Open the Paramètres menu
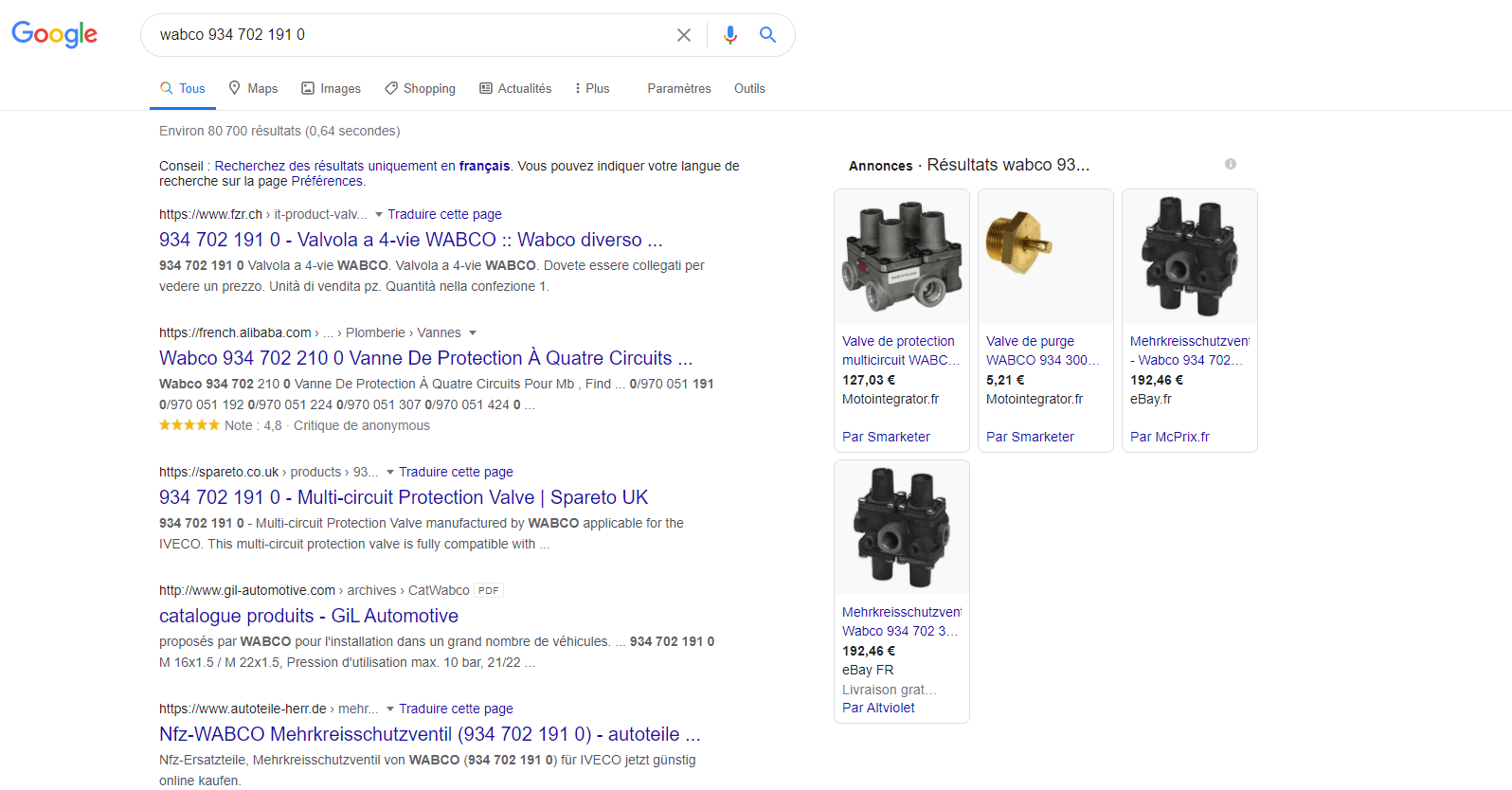 [678, 88]
